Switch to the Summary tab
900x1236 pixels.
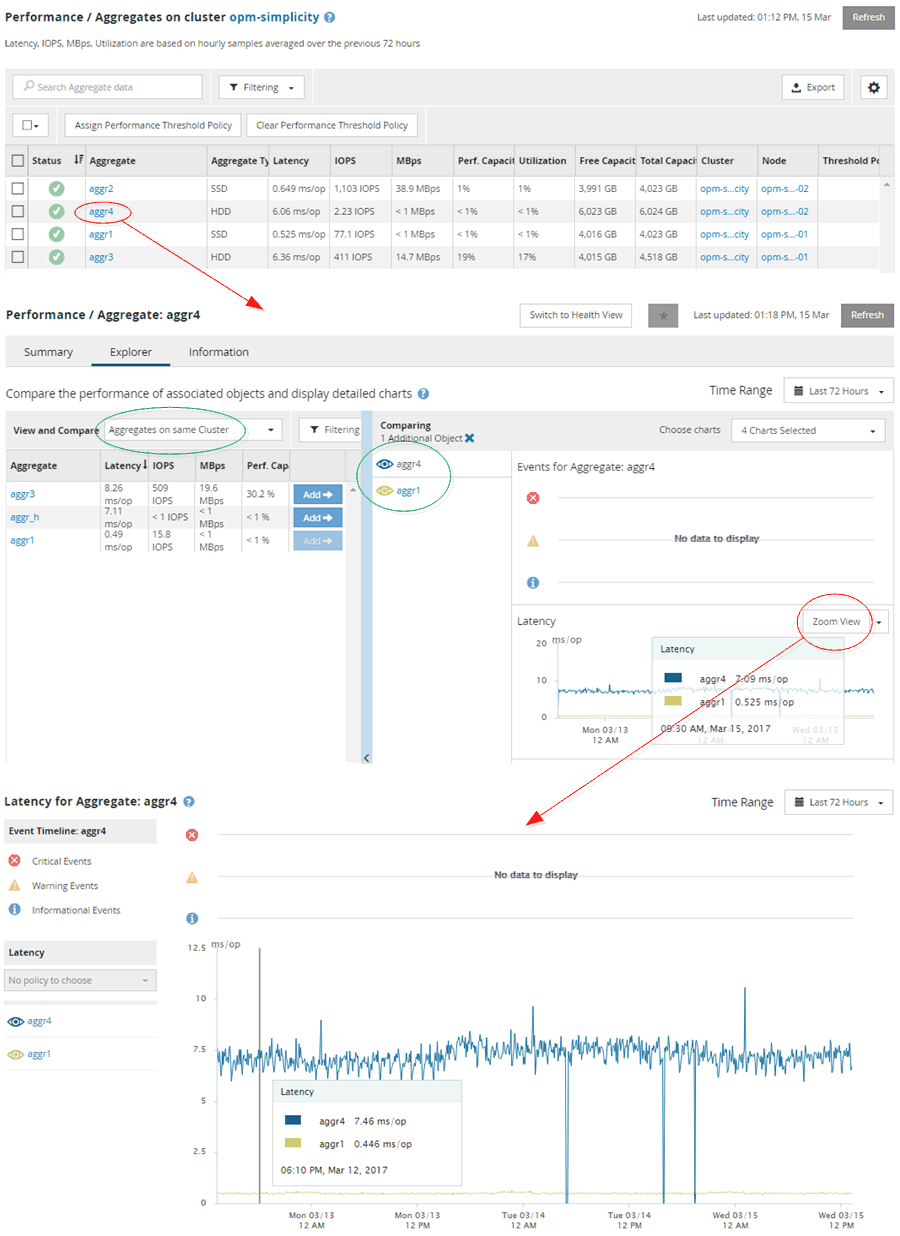tap(49, 352)
